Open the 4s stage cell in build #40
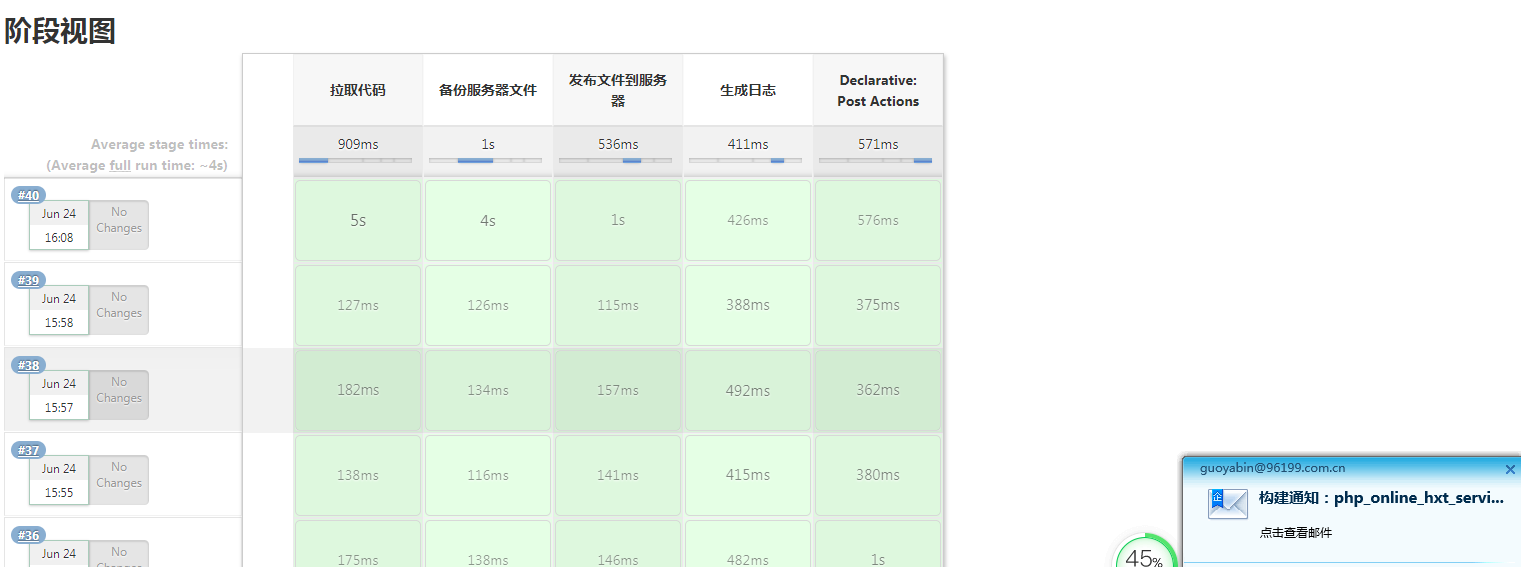Image resolution: width=1521 pixels, height=567 pixels. coord(488,220)
